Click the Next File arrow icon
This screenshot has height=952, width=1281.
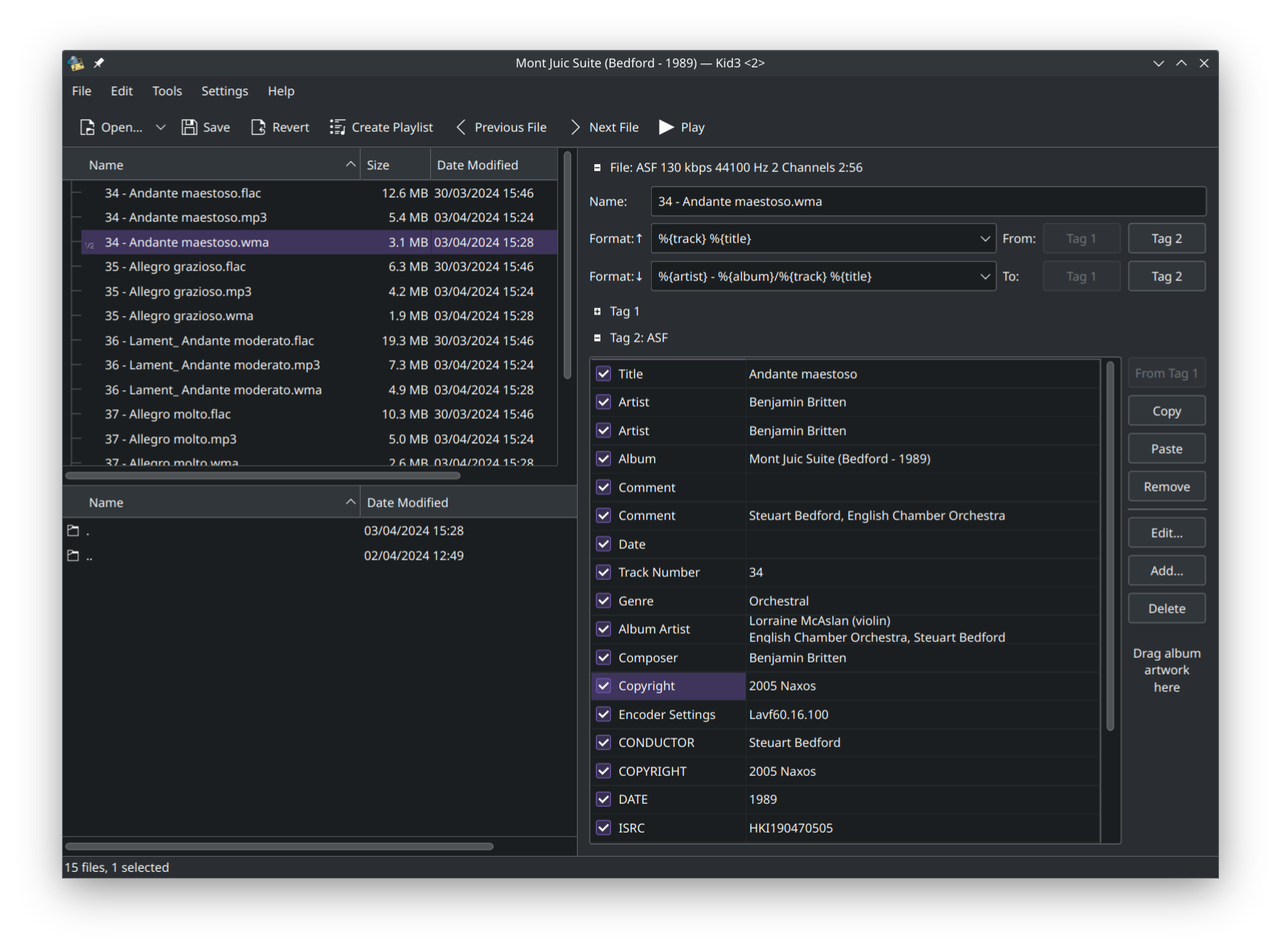coord(575,127)
